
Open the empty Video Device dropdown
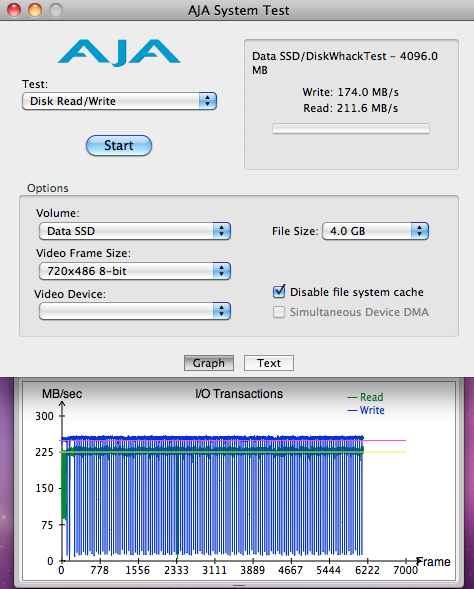[135, 311]
